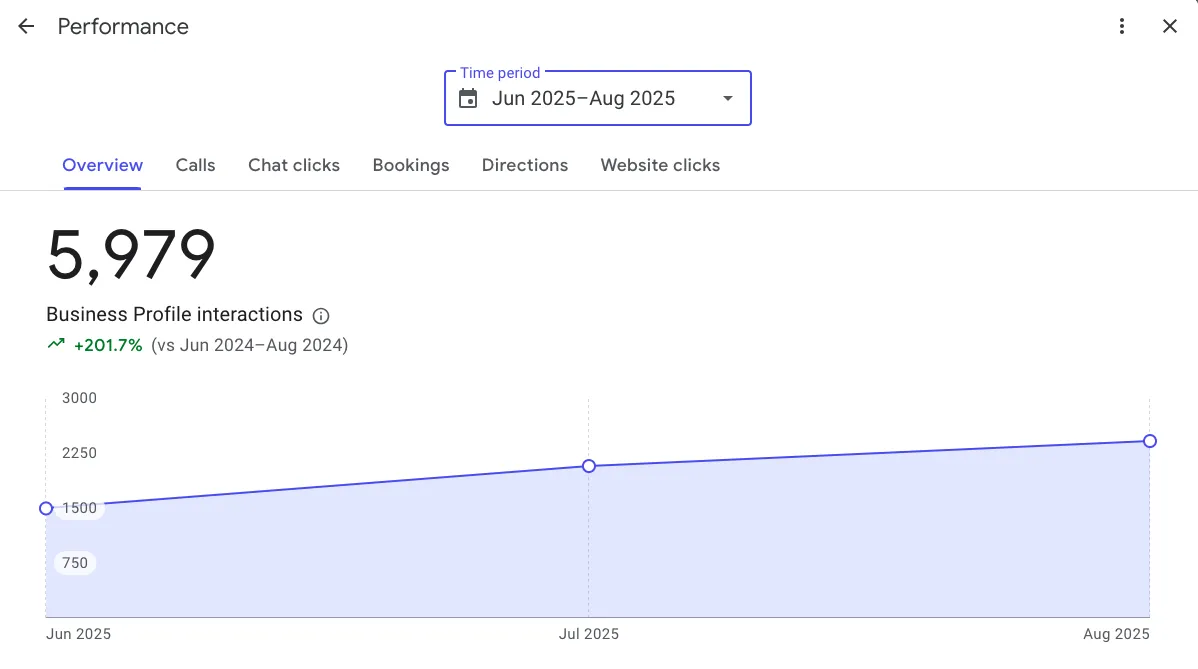Open the three-dot more options menu
The width and height of the screenshot is (1198, 669).
(x=1122, y=27)
